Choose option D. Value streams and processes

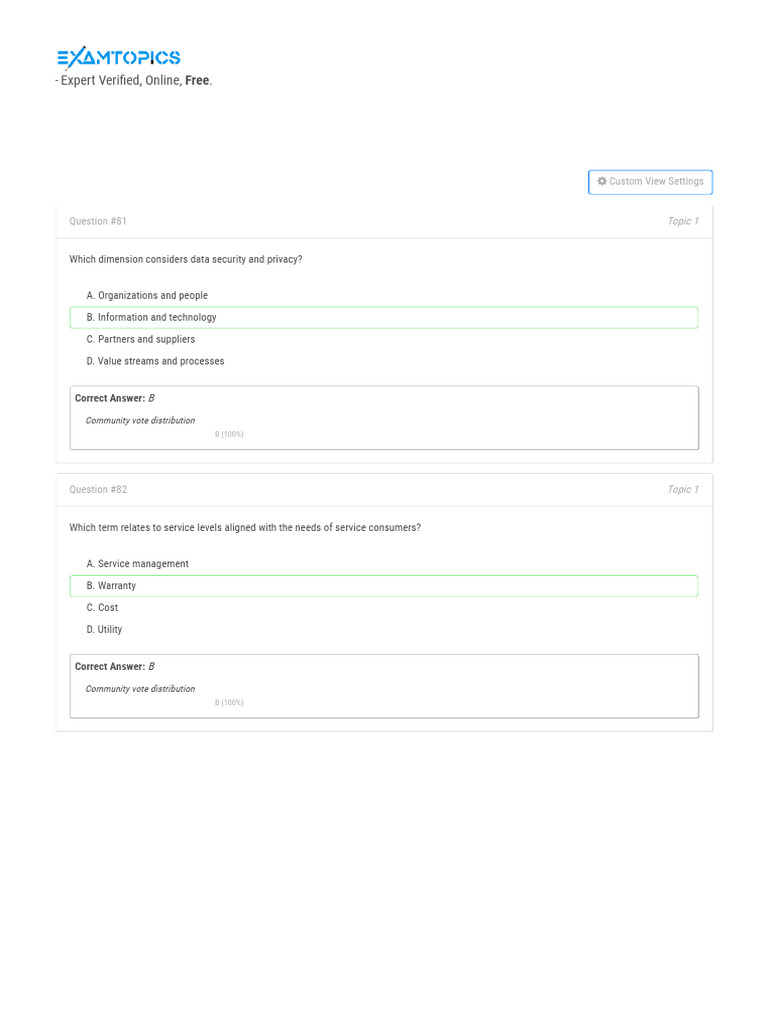155,362
